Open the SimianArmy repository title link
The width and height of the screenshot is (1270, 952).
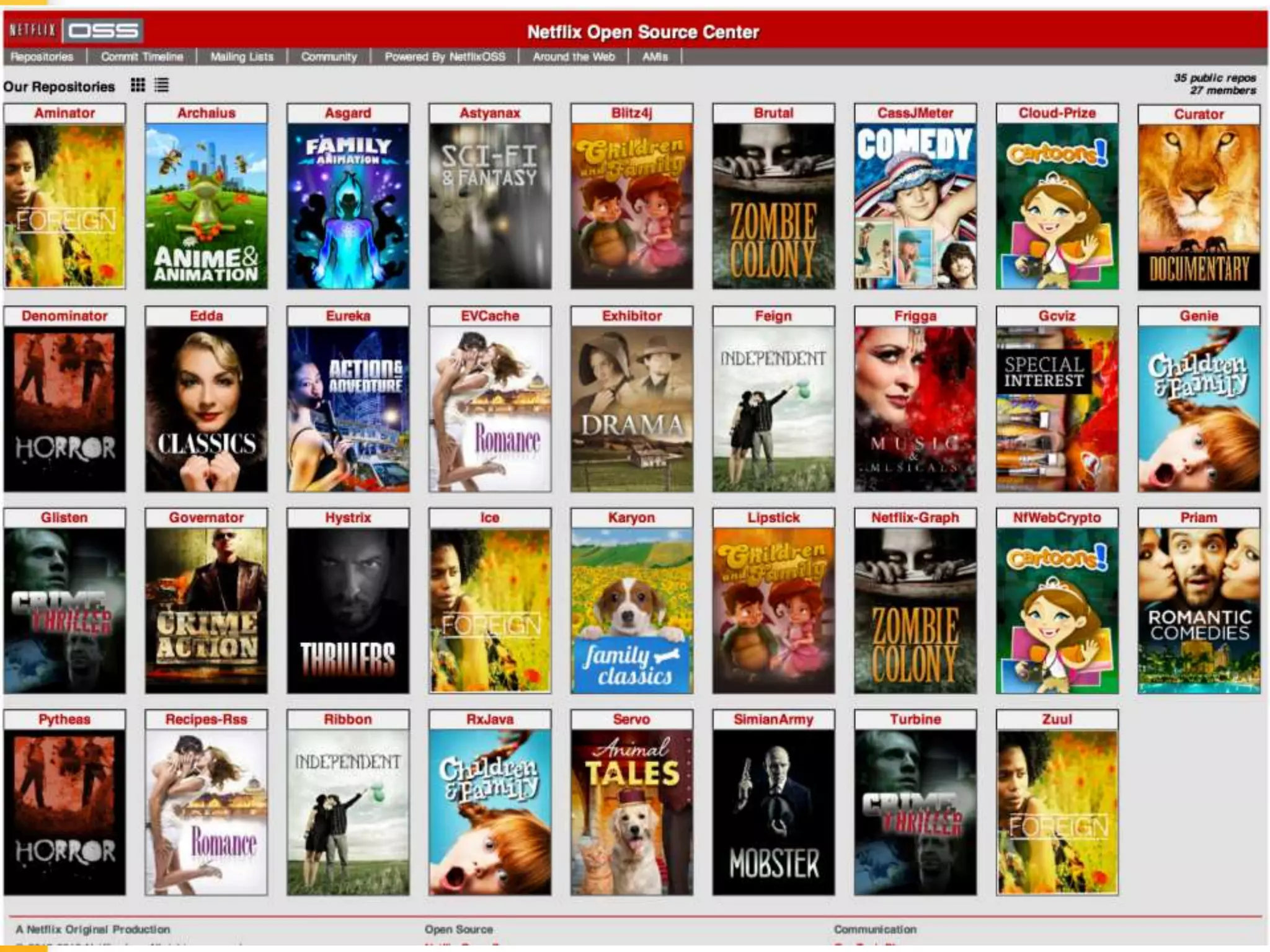click(773, 720)
